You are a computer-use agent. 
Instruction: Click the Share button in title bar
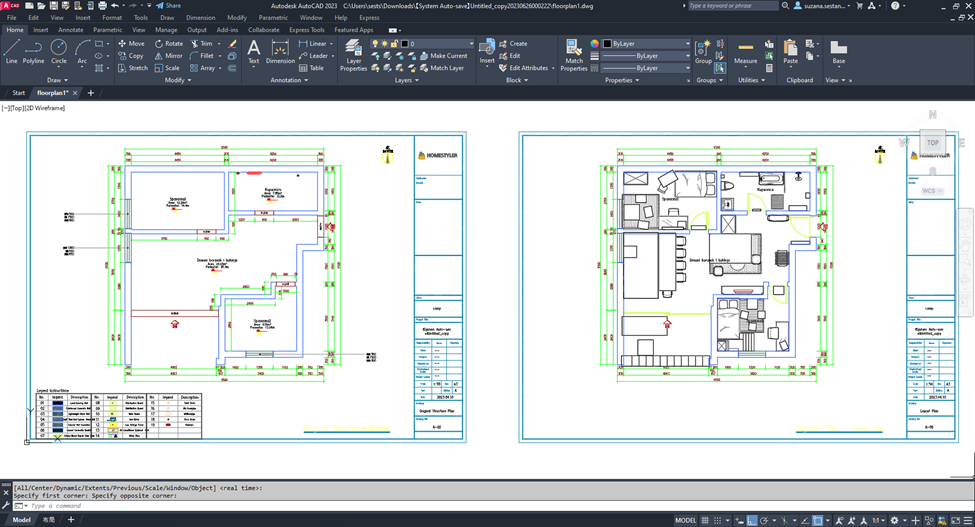pos(168,5)
